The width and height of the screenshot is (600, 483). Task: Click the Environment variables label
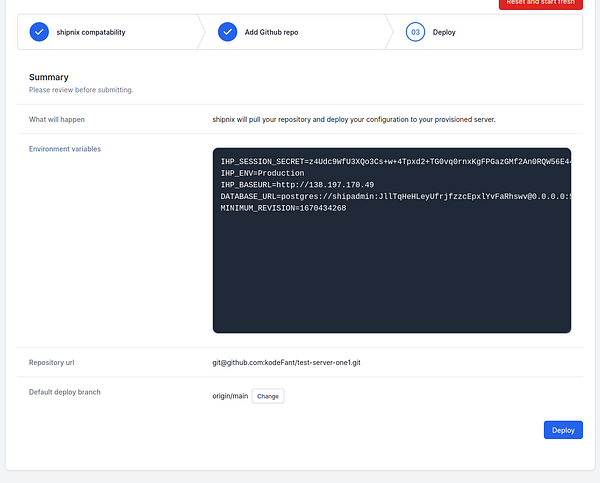coord(65,149)
